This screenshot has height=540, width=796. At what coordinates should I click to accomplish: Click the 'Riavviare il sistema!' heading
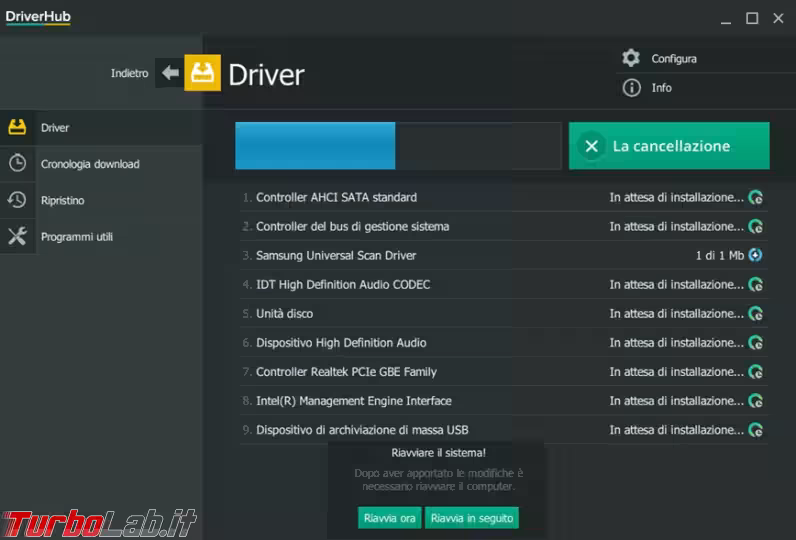pos(438,453)
